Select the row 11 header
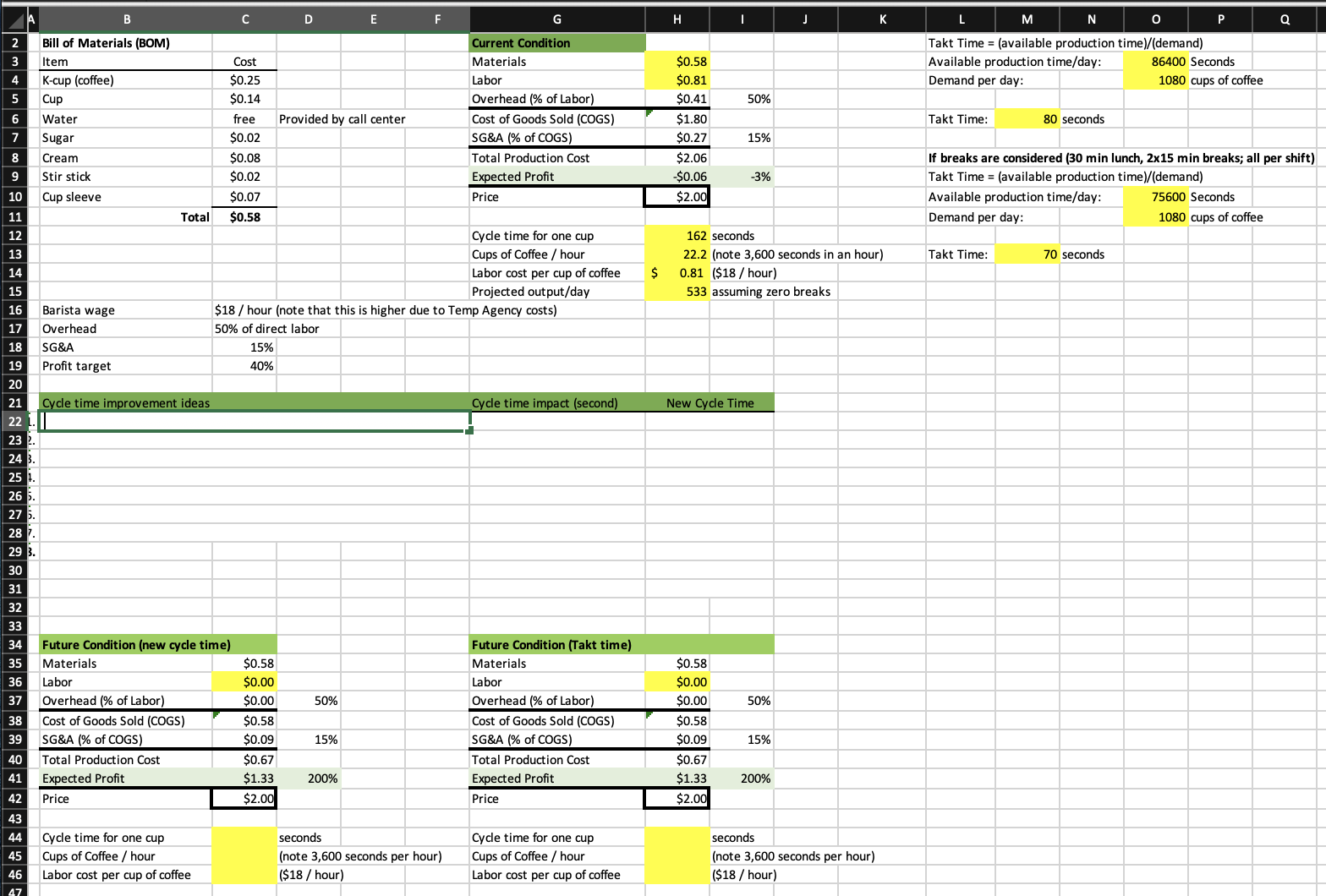Screen dimensions: 1326x896 (15, 217)
